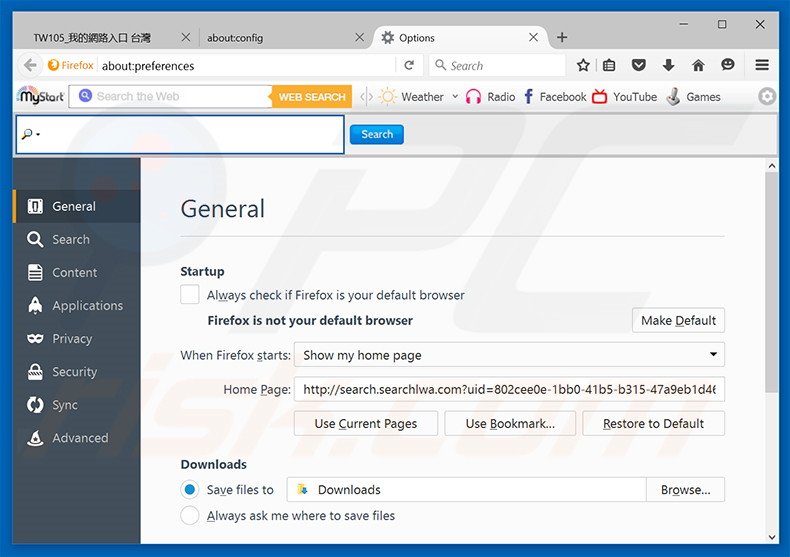The height and width of the screenshot is (557, 790).
Task: Click the preferences vertical scrollbar thumb
Action: coord(771,282)
